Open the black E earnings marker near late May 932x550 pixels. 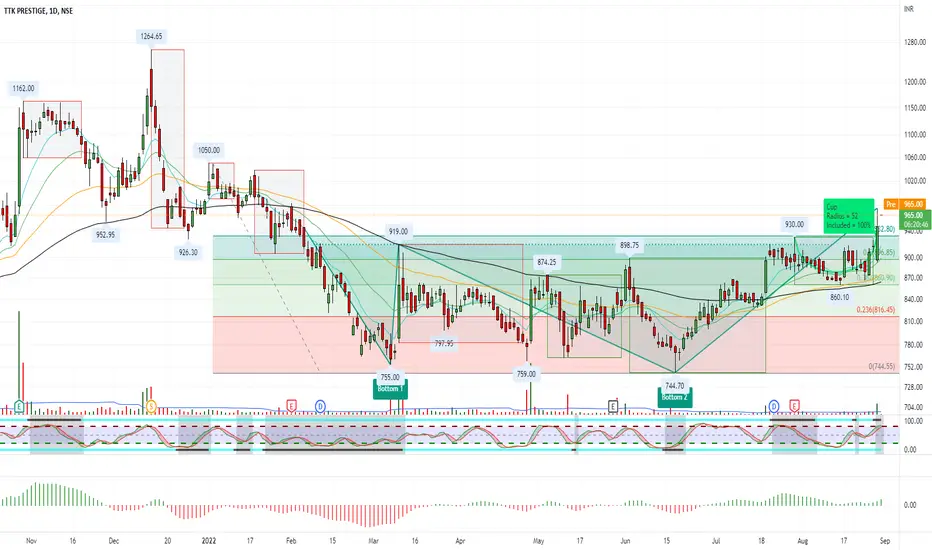[613, 407]
